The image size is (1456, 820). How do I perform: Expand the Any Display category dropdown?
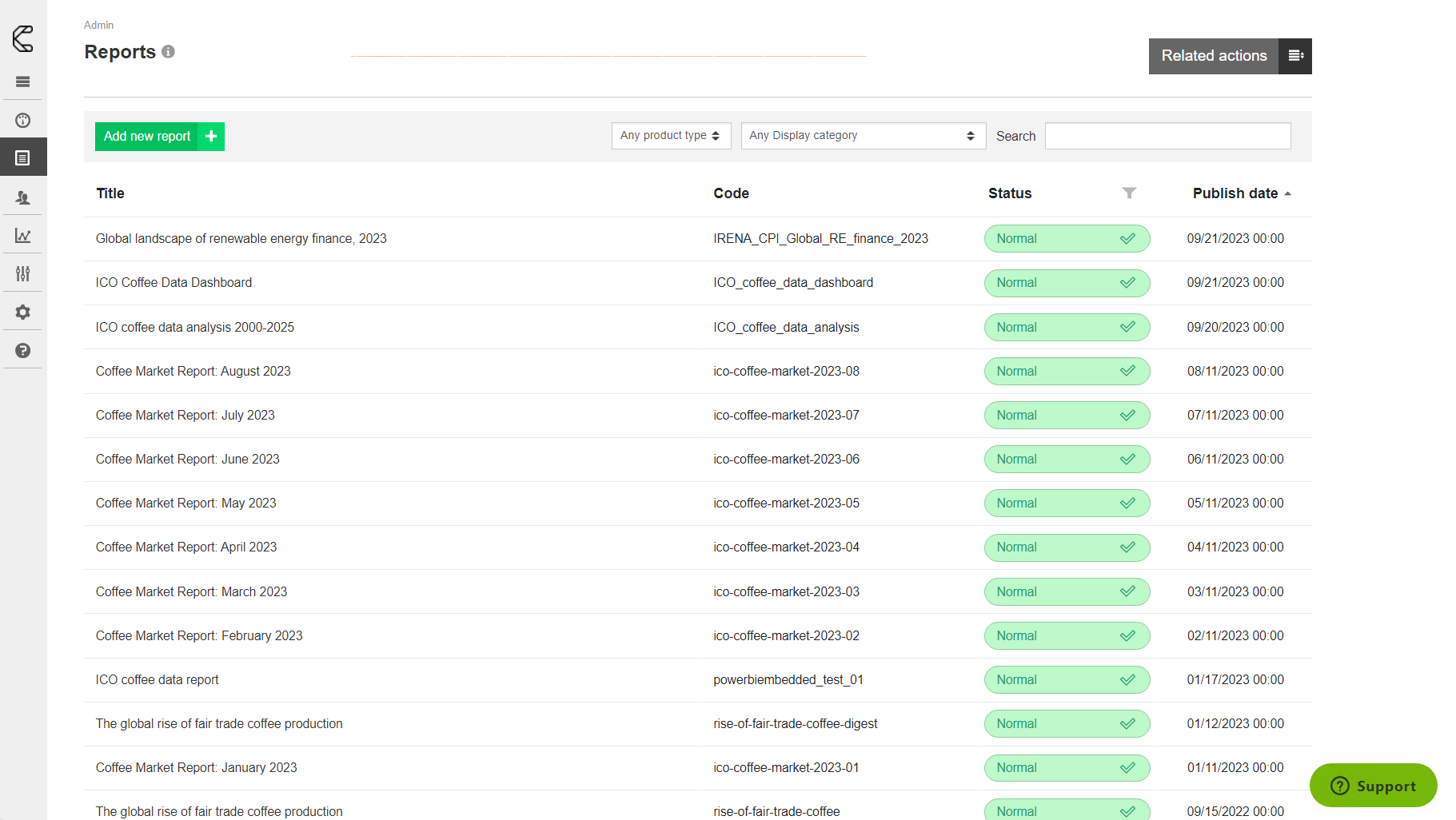(863, 136)
